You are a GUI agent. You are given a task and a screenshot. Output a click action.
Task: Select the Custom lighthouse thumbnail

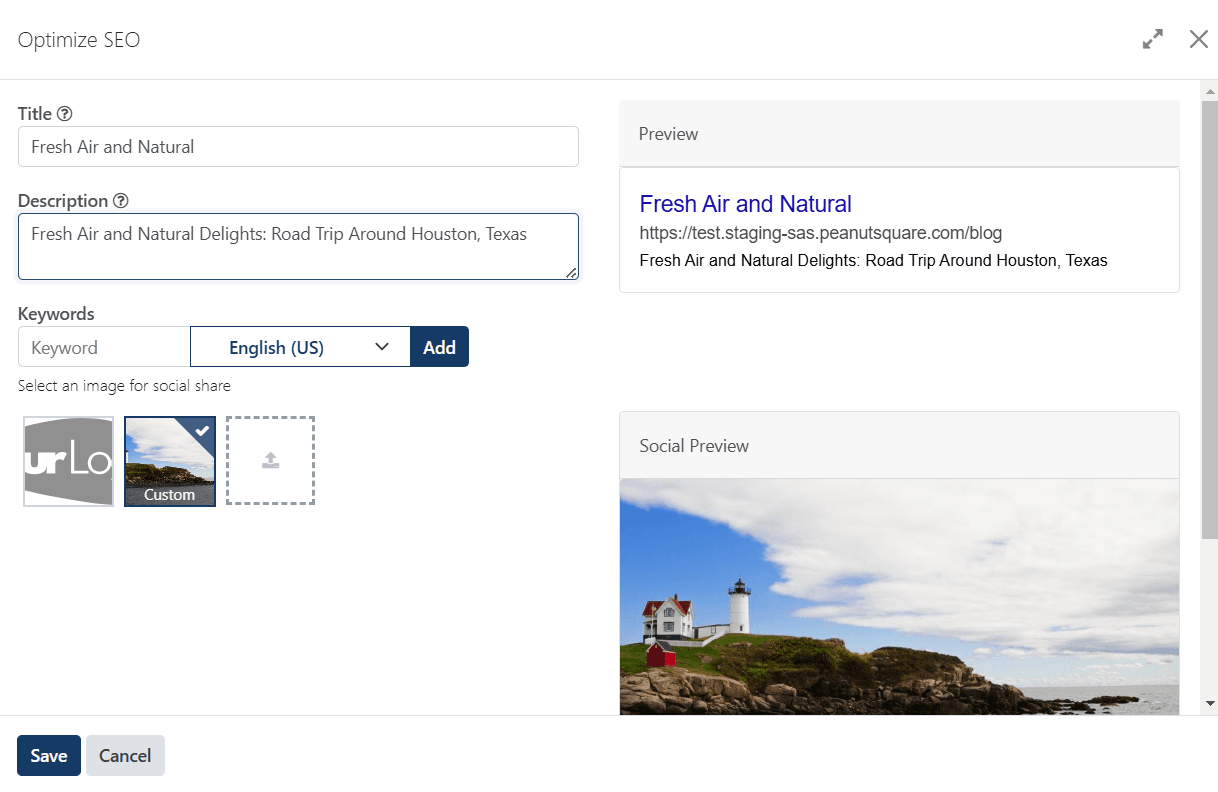click(170, 461)
